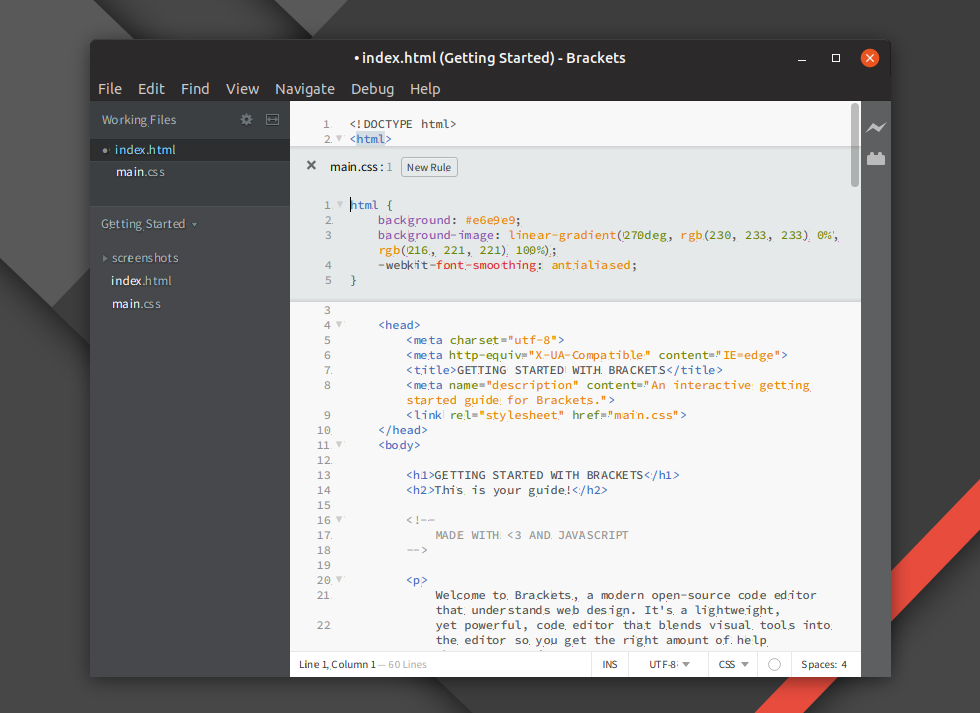
Task: Close the inline main.css editor with the X
Action: point(311,165)
